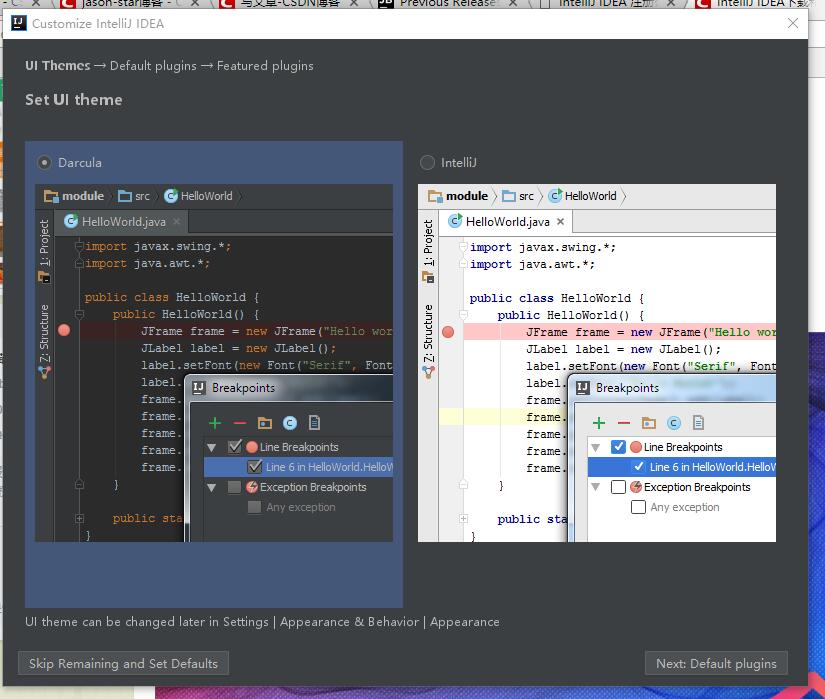
Task: Collapse Exception Breakpoints tree in IntelliJ preview
Action: pyautogui.click(x=596, y=488)
